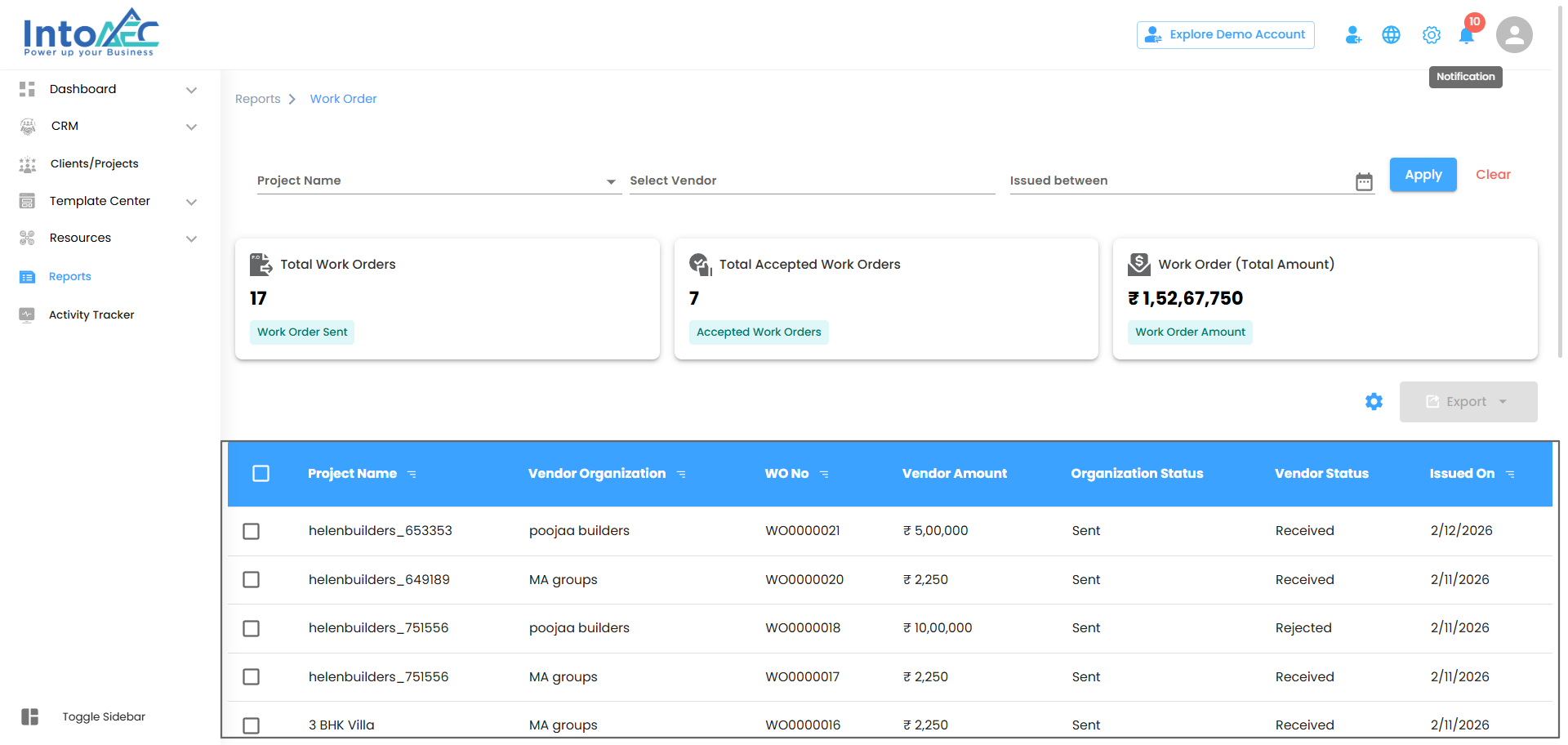Expand the Template Center chevron
This screenshot has height=745, width=1568.
click(x=191, y=202)
